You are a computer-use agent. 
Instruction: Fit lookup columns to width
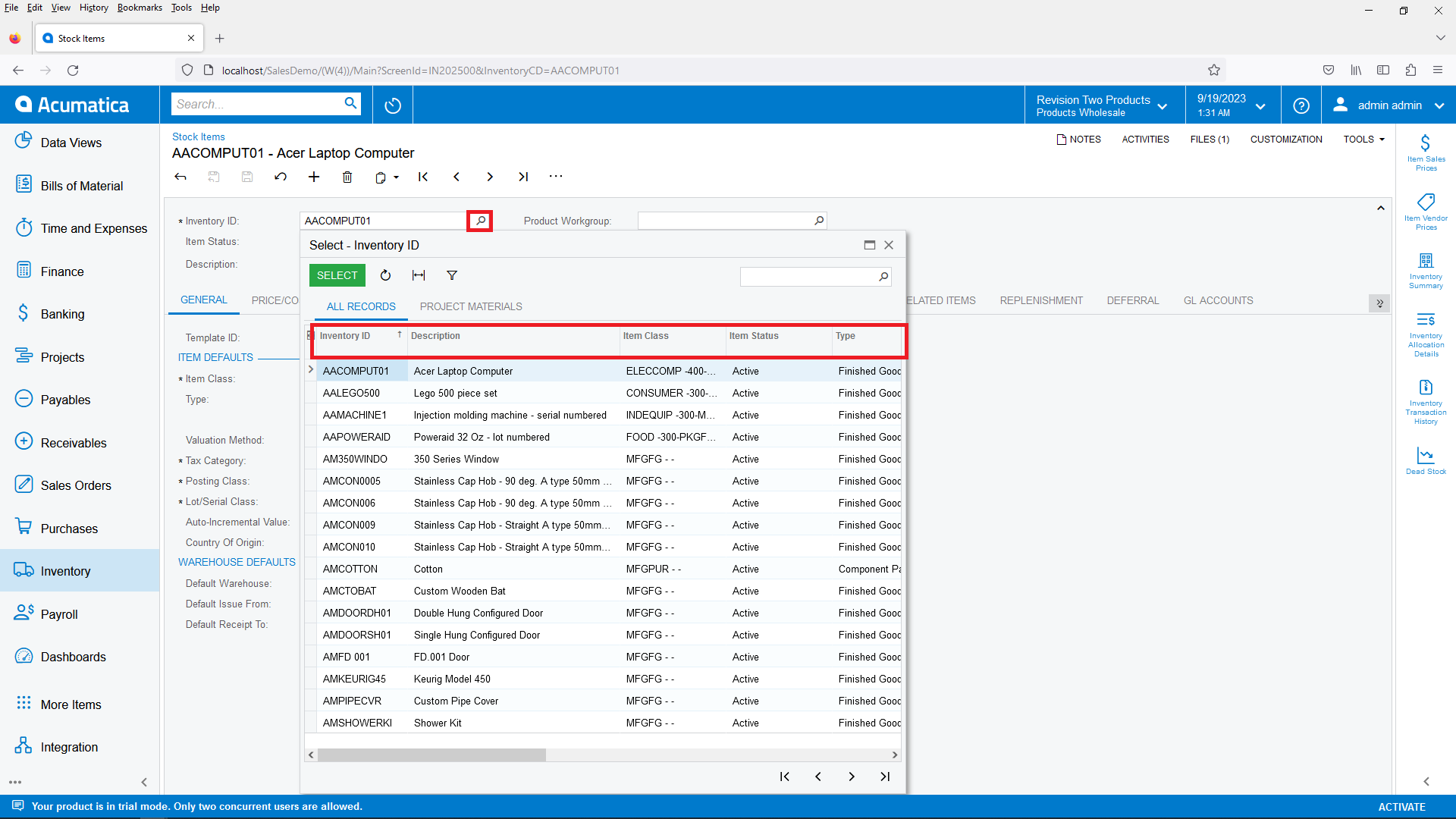419,275
